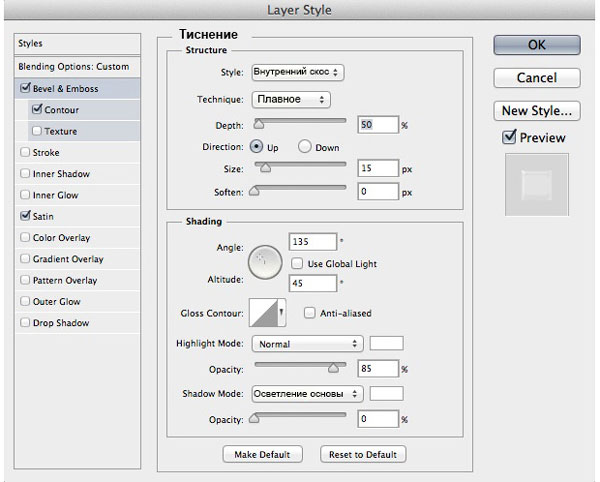Screen dimensions: 600x482
Task: Open the Gloss Contour curve thumbnail
Action: click(263, 313)
